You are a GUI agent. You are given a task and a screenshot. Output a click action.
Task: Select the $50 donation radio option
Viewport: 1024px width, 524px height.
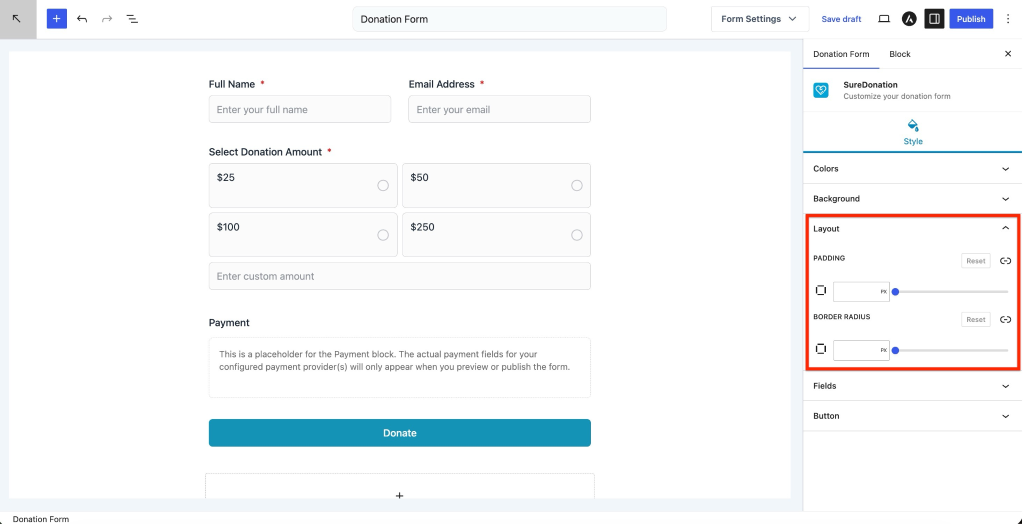(x=577, y=186)
